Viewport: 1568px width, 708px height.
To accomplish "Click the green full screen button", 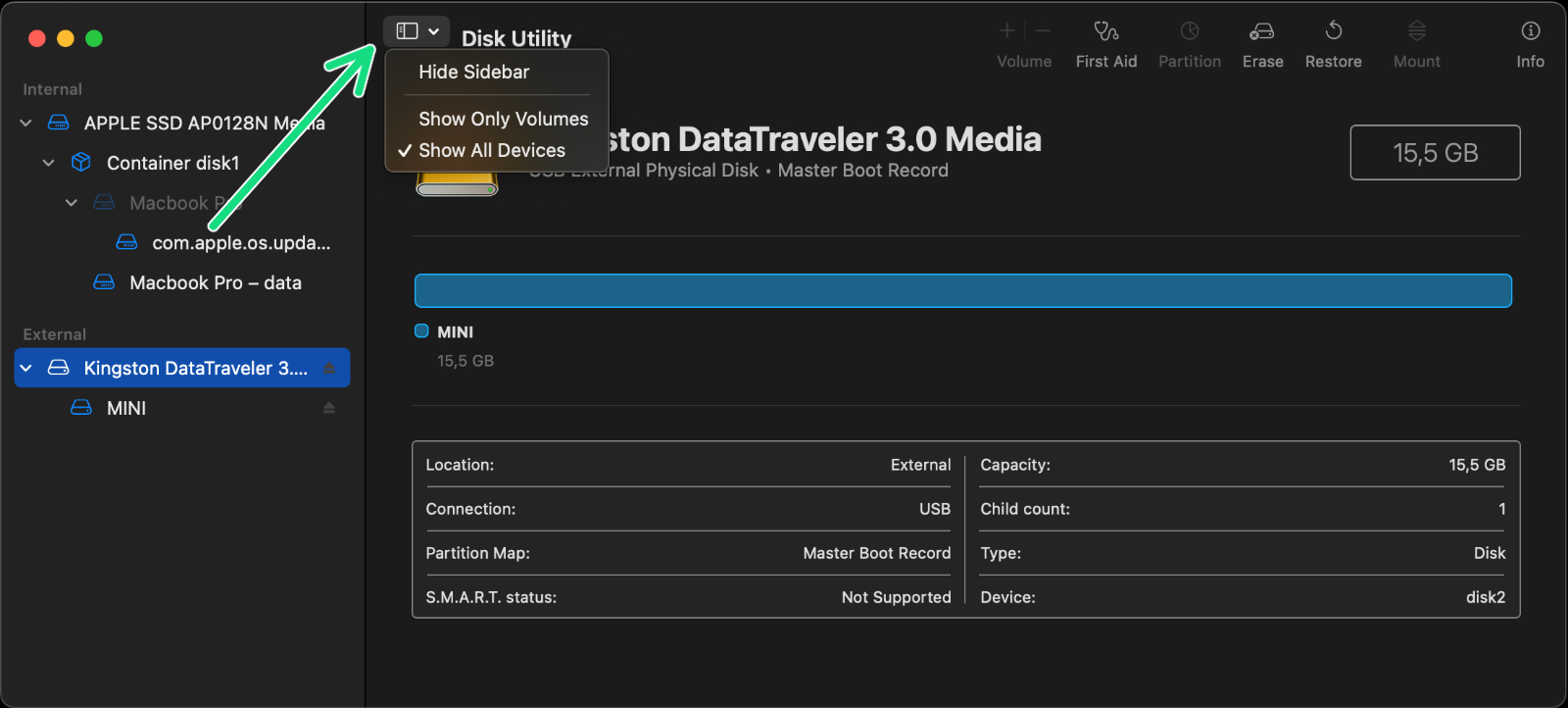I will tap(94, 38).
